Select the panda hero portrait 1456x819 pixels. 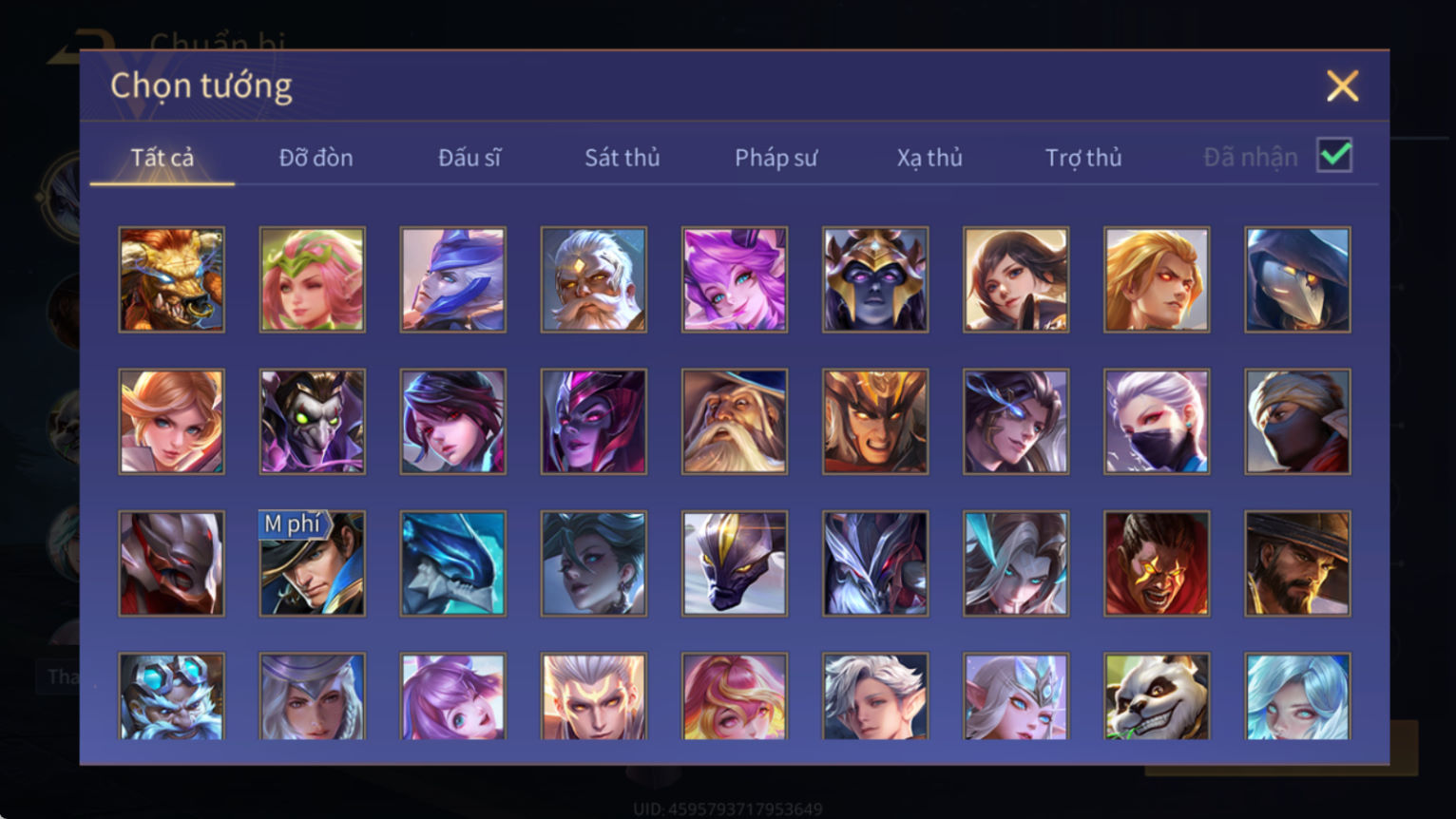(x=1157, y=696)
